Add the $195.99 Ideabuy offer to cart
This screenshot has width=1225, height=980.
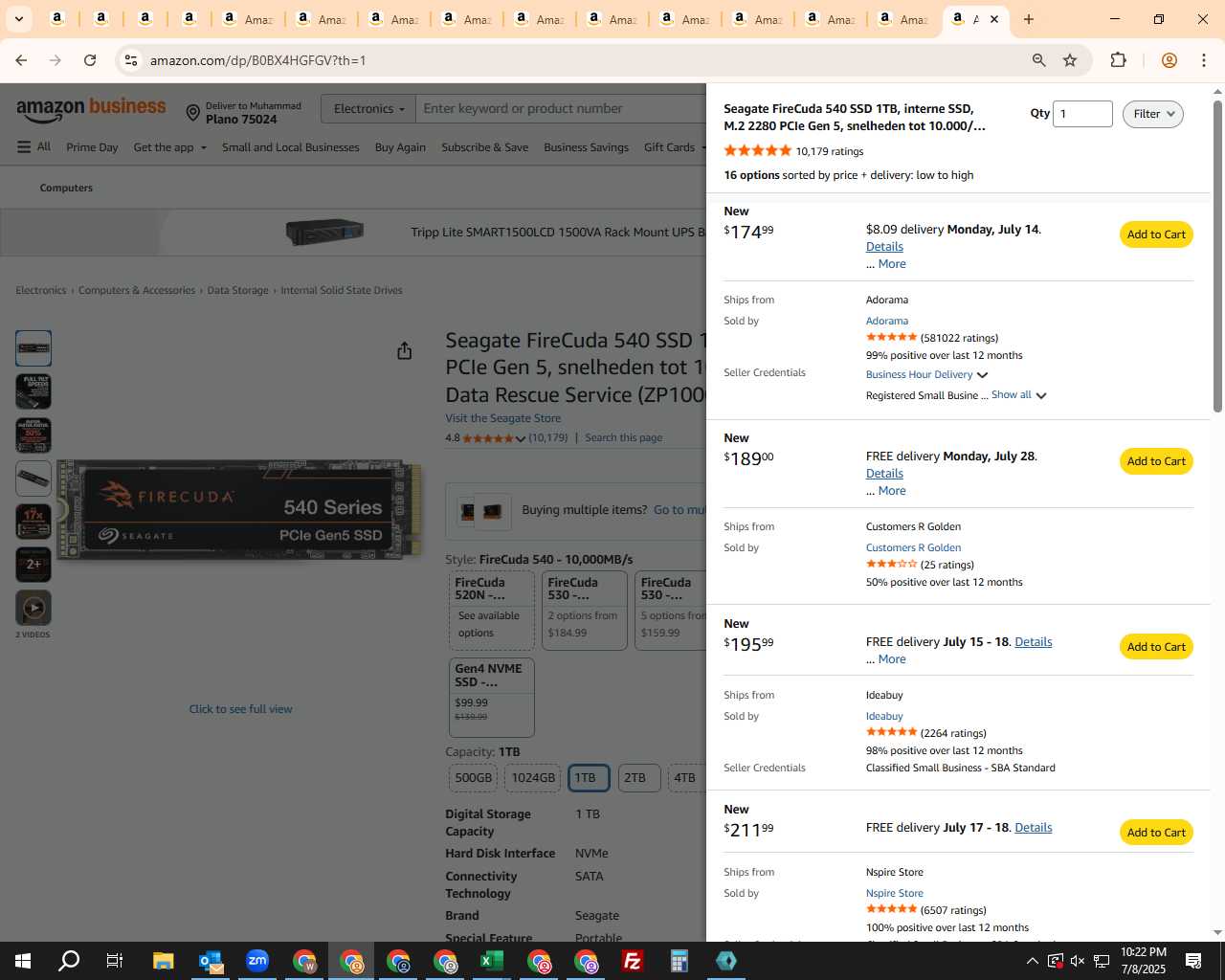click(x=1156, y=647)
